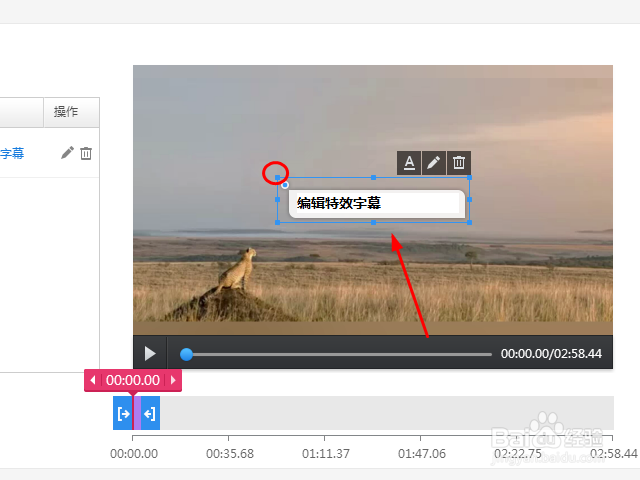The height and width of the screenshot is (480, 640).
Task: Click the 00:00.00/02:58.44 time display
Action: [x=551, y=354]
